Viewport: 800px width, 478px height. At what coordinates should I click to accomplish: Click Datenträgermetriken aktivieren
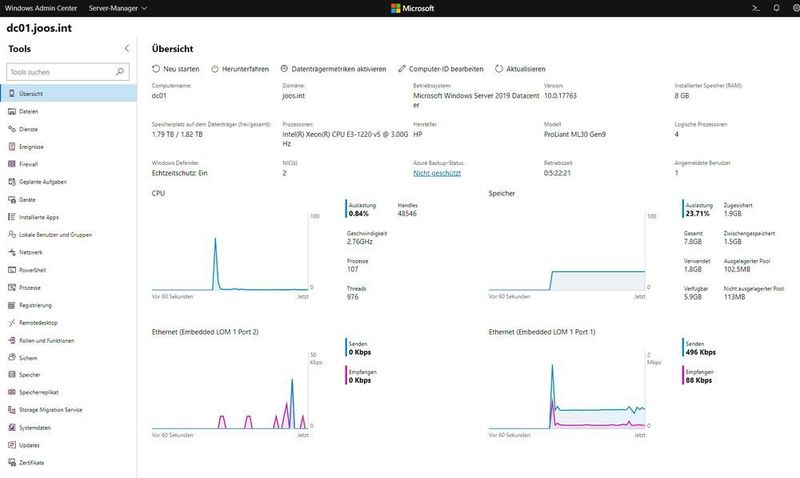(333, 69)
